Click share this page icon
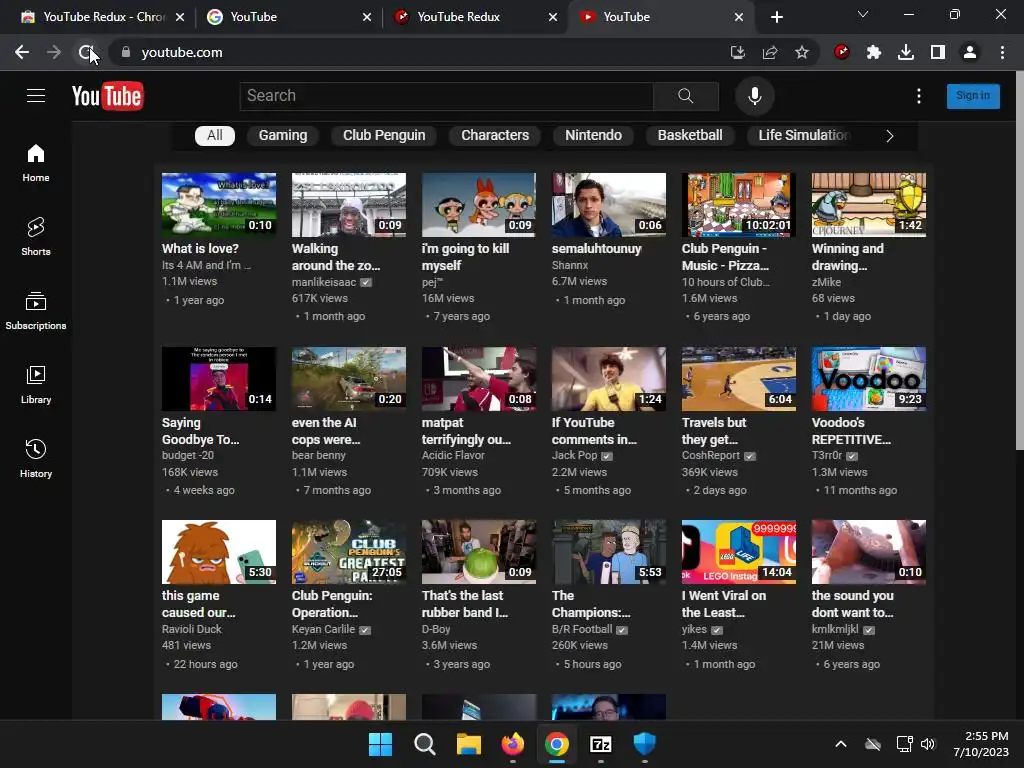 770,52
